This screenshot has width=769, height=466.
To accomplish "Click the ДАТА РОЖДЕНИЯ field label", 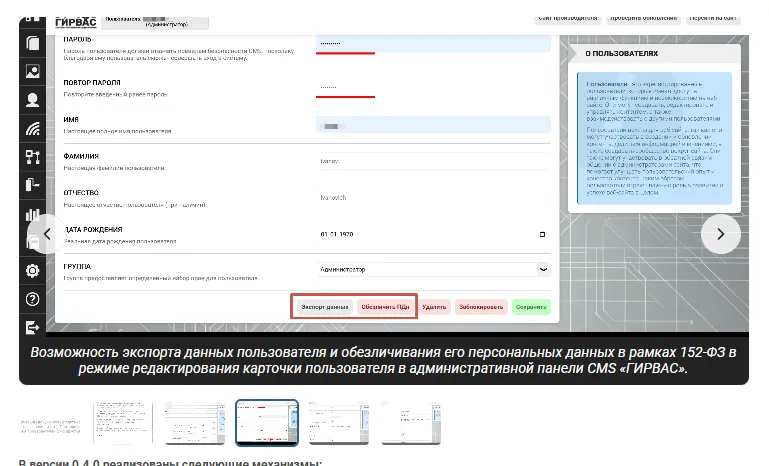I will (93, 230).
